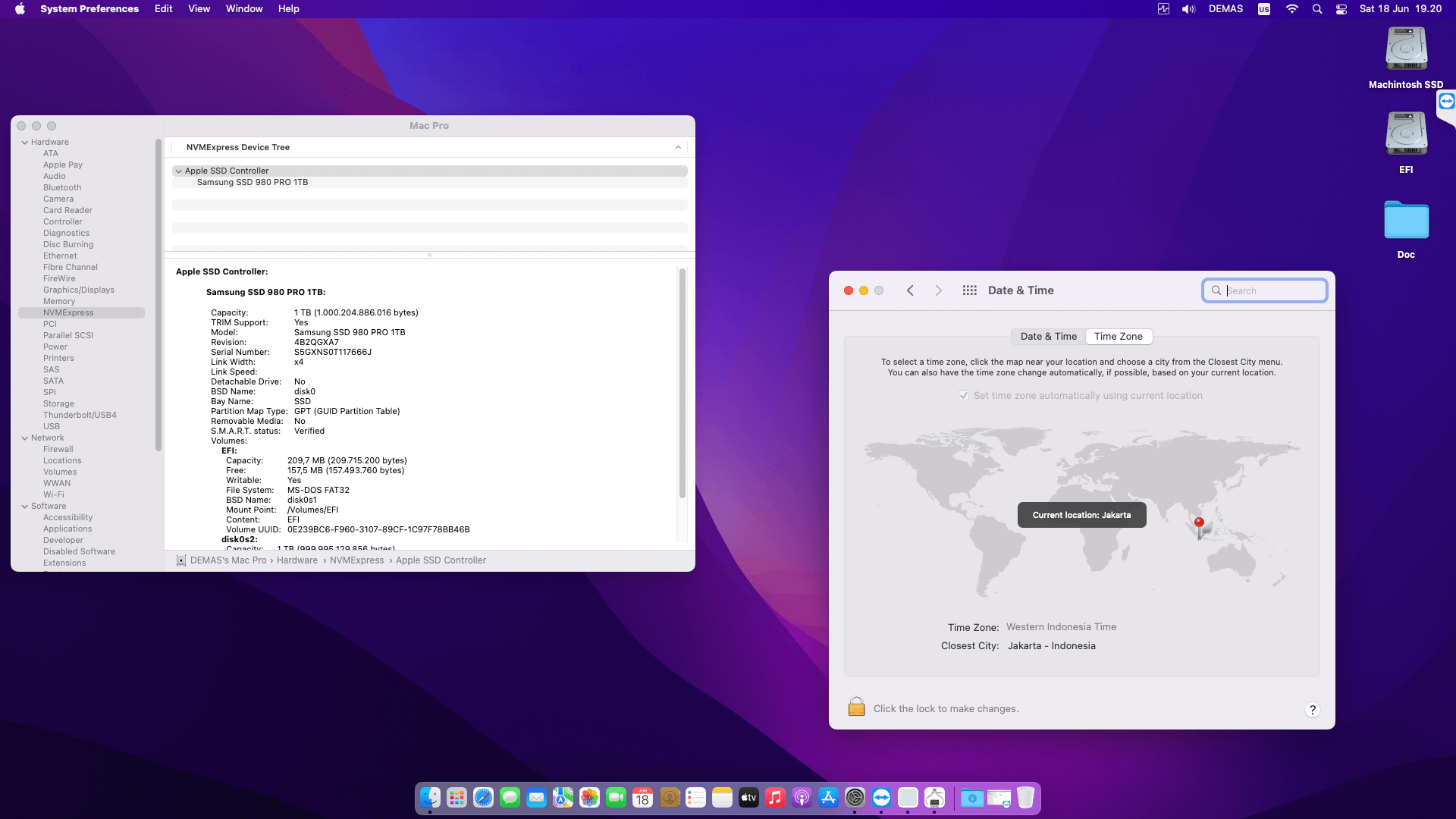Open the Trash in the Dock
Screen dimensions: 1456x819
point(1025,798)
